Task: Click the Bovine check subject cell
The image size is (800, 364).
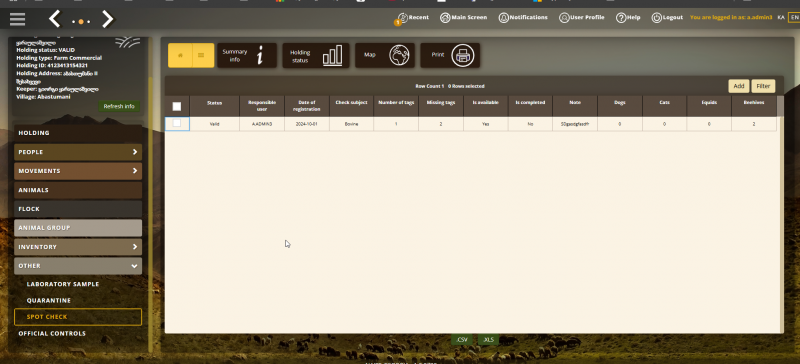Action: 351,124
